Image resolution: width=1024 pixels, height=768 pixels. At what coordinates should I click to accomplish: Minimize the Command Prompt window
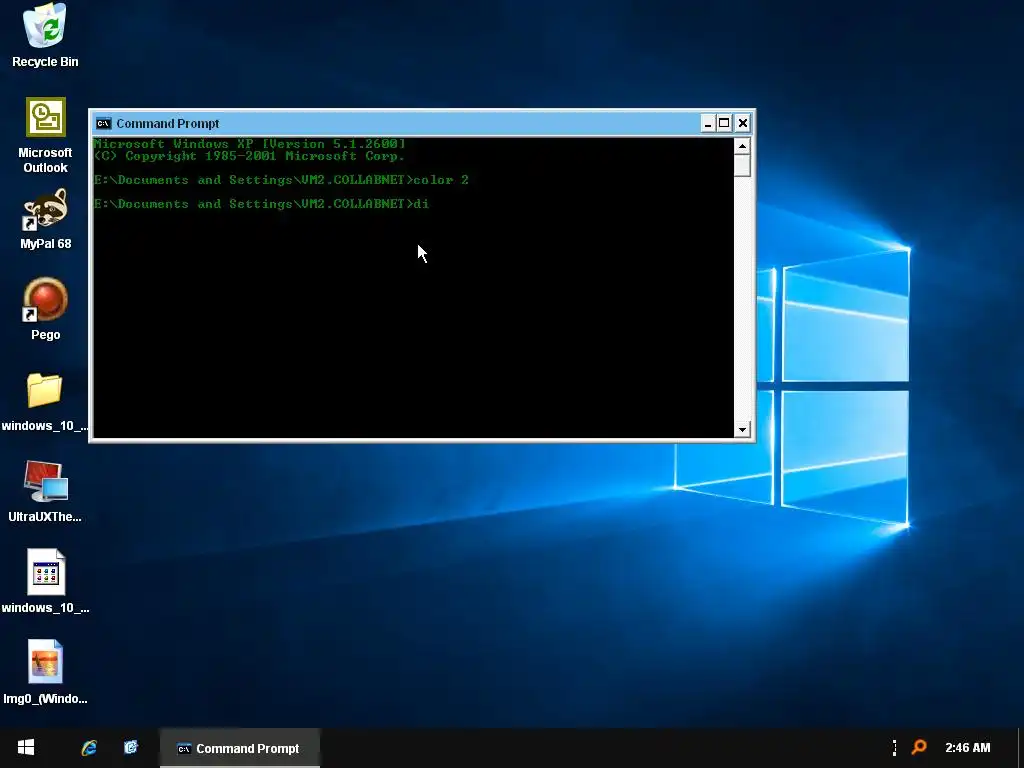click(x=708, y=123)
